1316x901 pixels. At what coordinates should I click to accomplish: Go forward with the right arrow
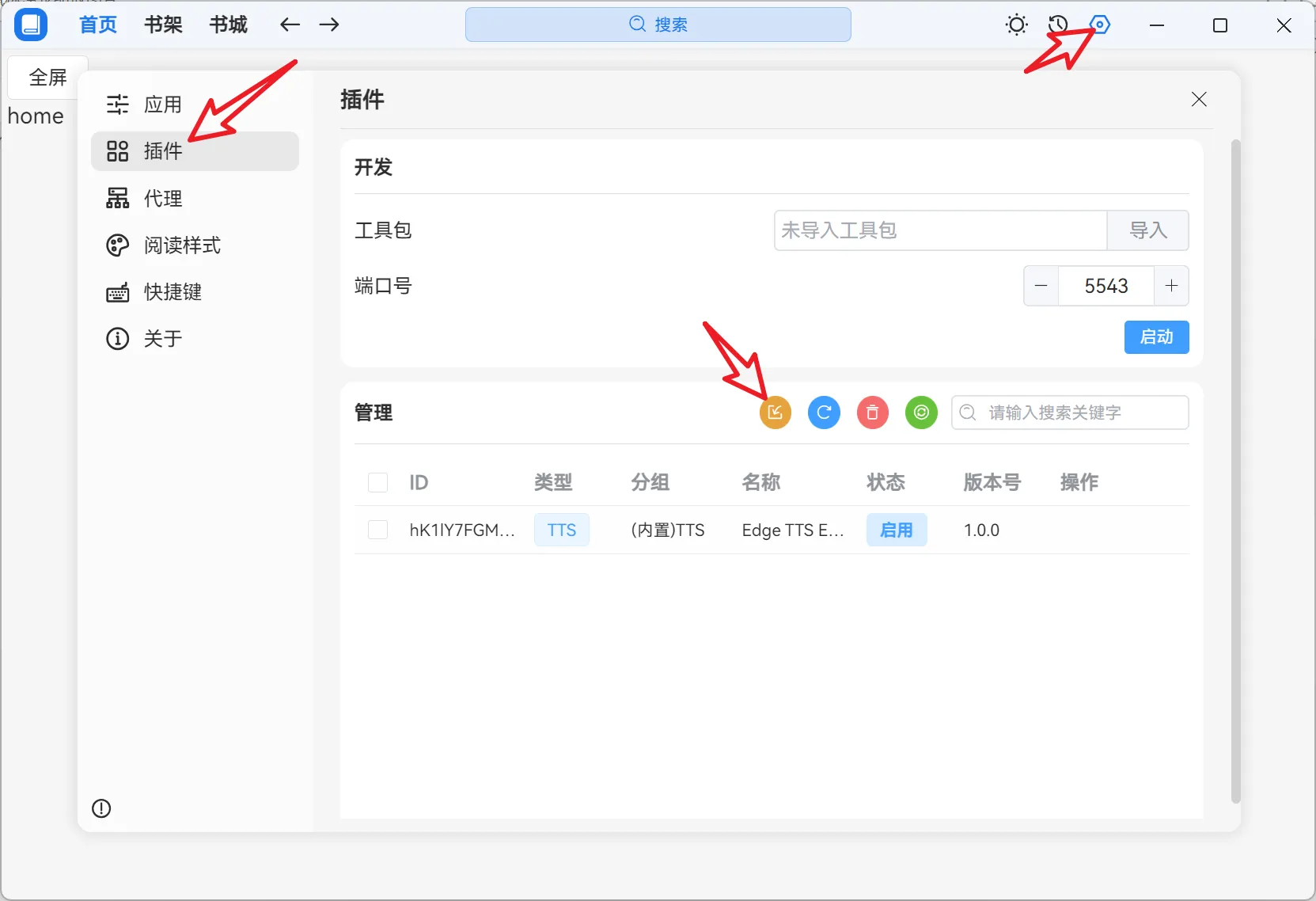329,25
